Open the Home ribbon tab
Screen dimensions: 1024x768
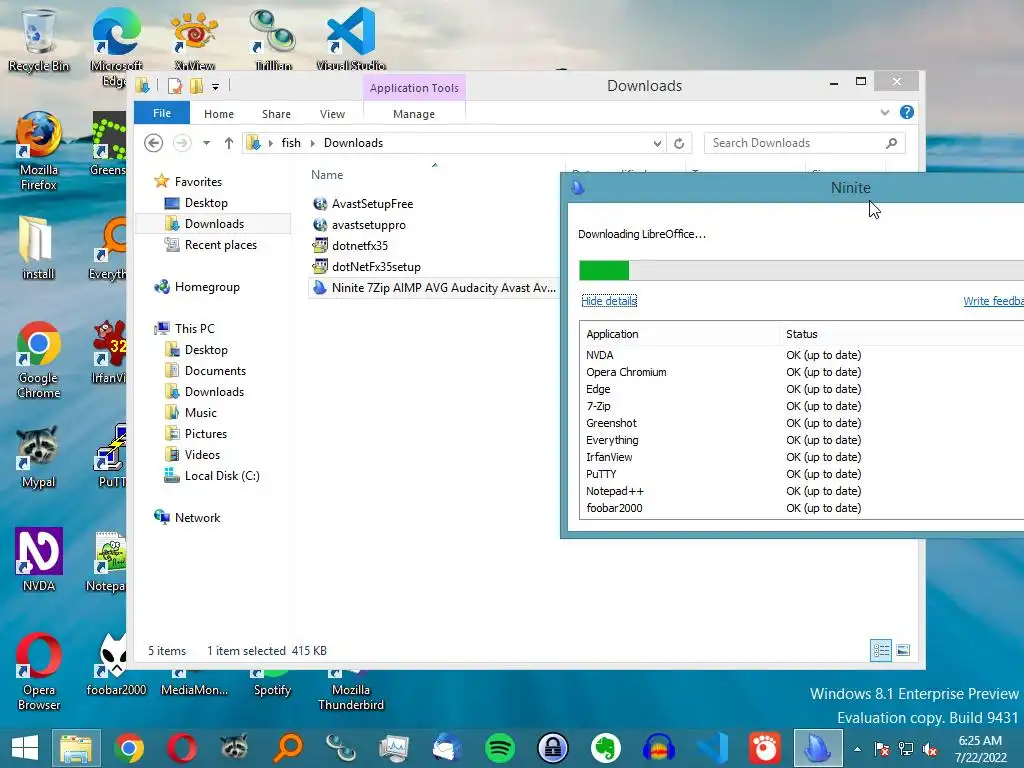pyautogui.click(x=219, y=114)
